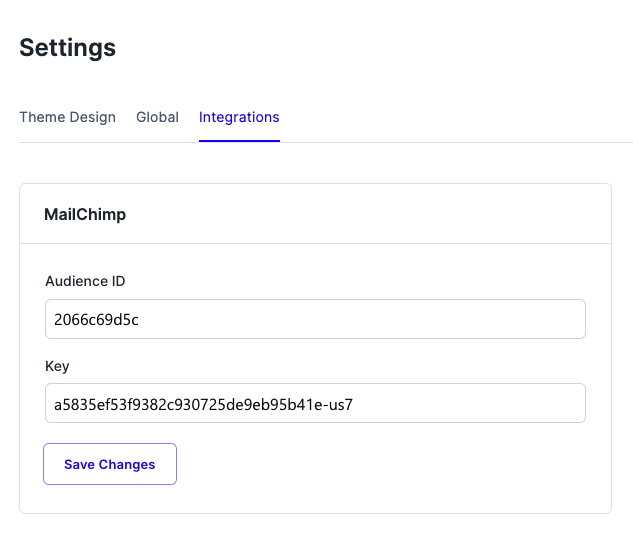Click empty space right of Save Changes

pyautogui.click(x=400, y=464)
